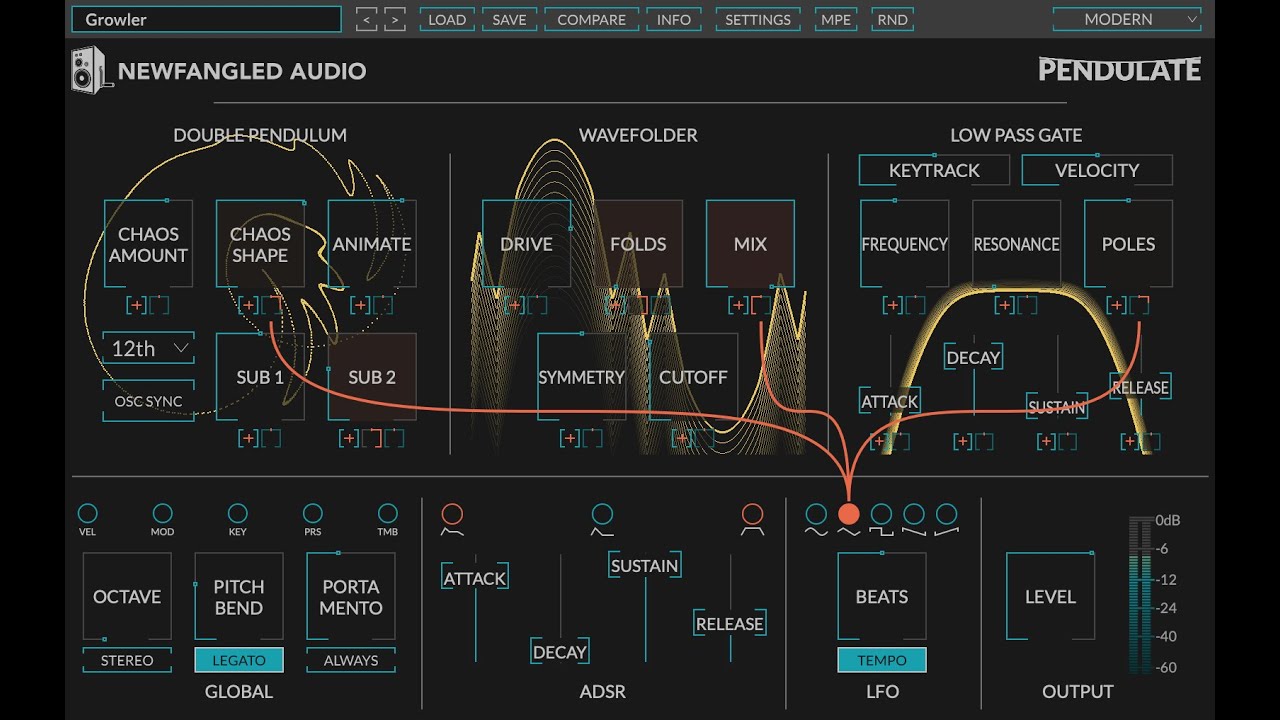Click the ADSR ATTACK slider
This screenshot has width=1280, height=720.
tap(475, 578)
